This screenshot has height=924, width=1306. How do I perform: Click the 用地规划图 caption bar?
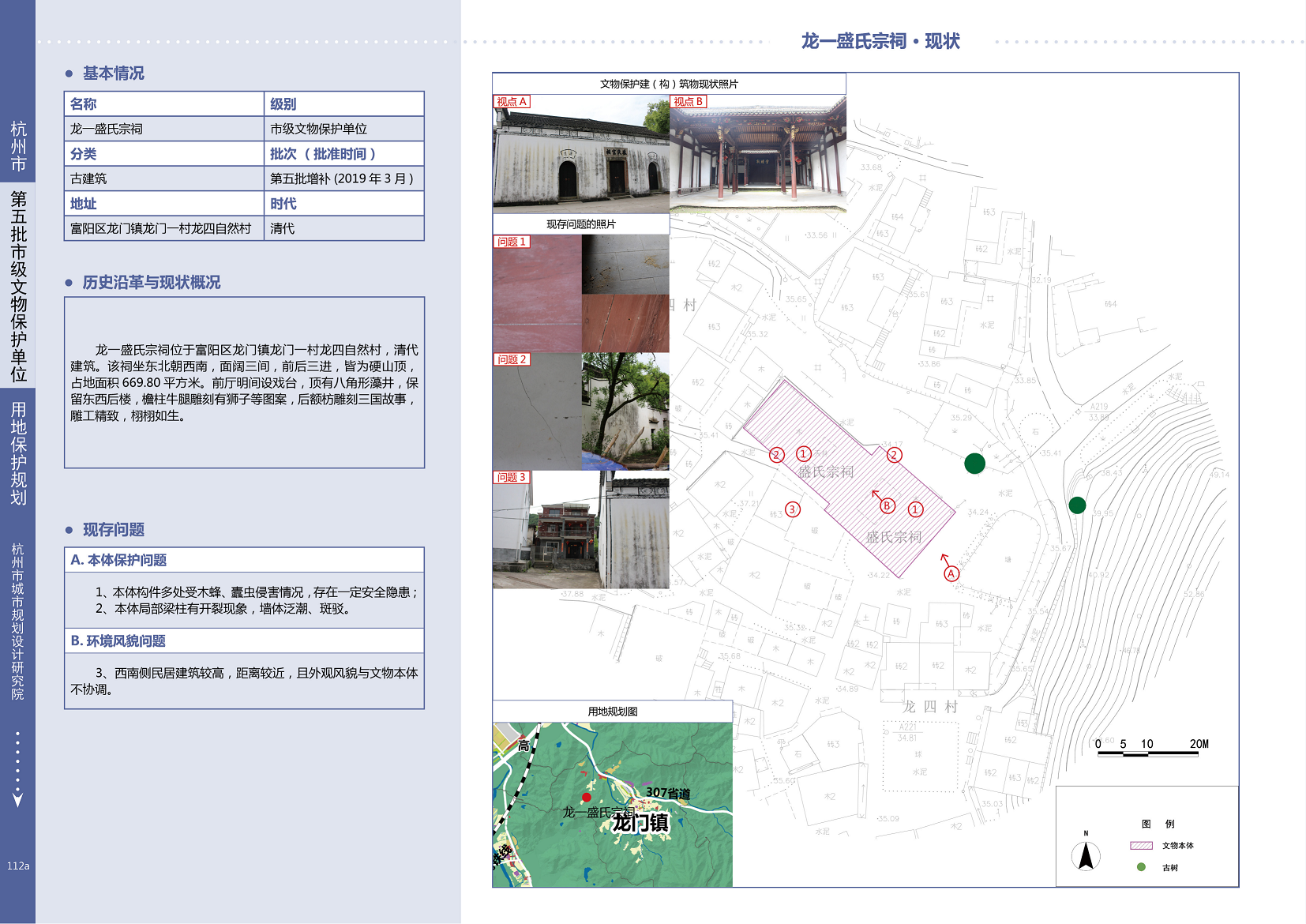click(613, 712)
